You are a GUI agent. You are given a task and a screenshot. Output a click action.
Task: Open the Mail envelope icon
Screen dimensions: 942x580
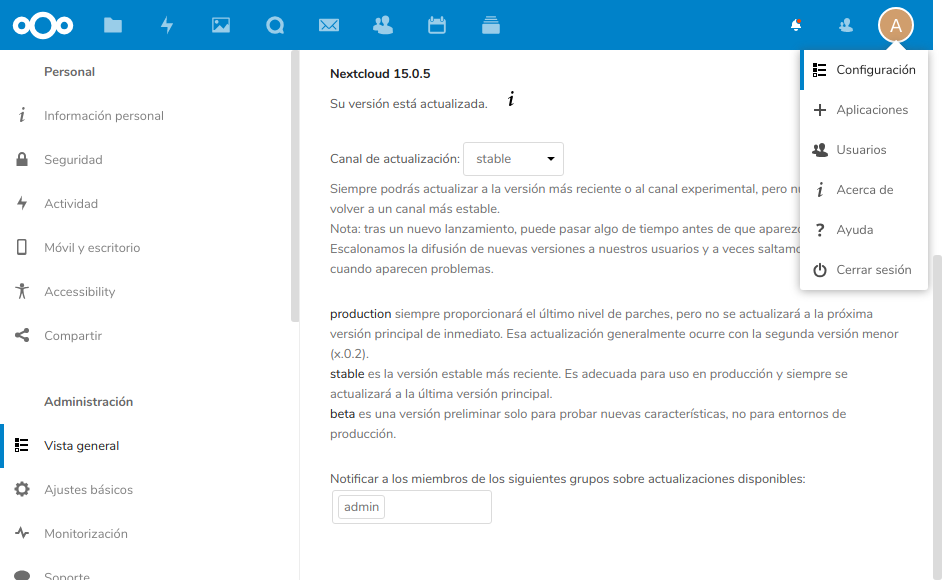pyautogui.click(x=329, y=25)
